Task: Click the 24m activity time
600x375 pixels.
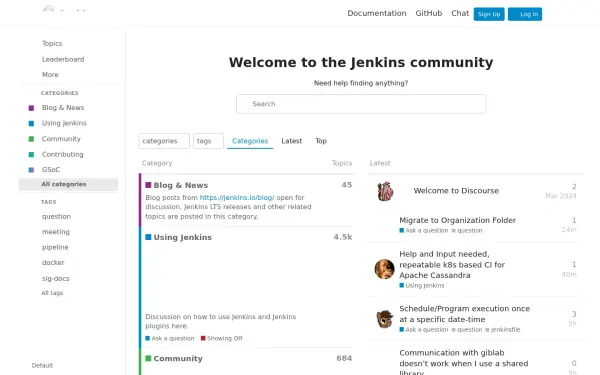Action: 569,230
